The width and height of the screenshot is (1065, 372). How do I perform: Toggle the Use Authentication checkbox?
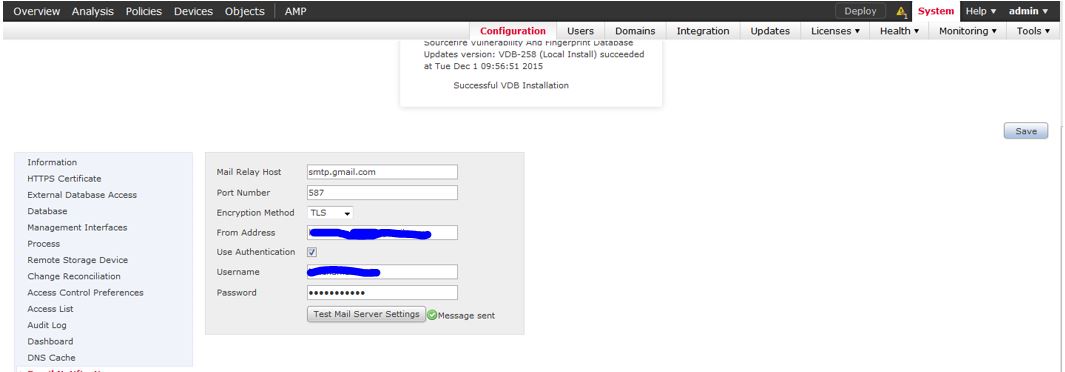click(312, 252)
